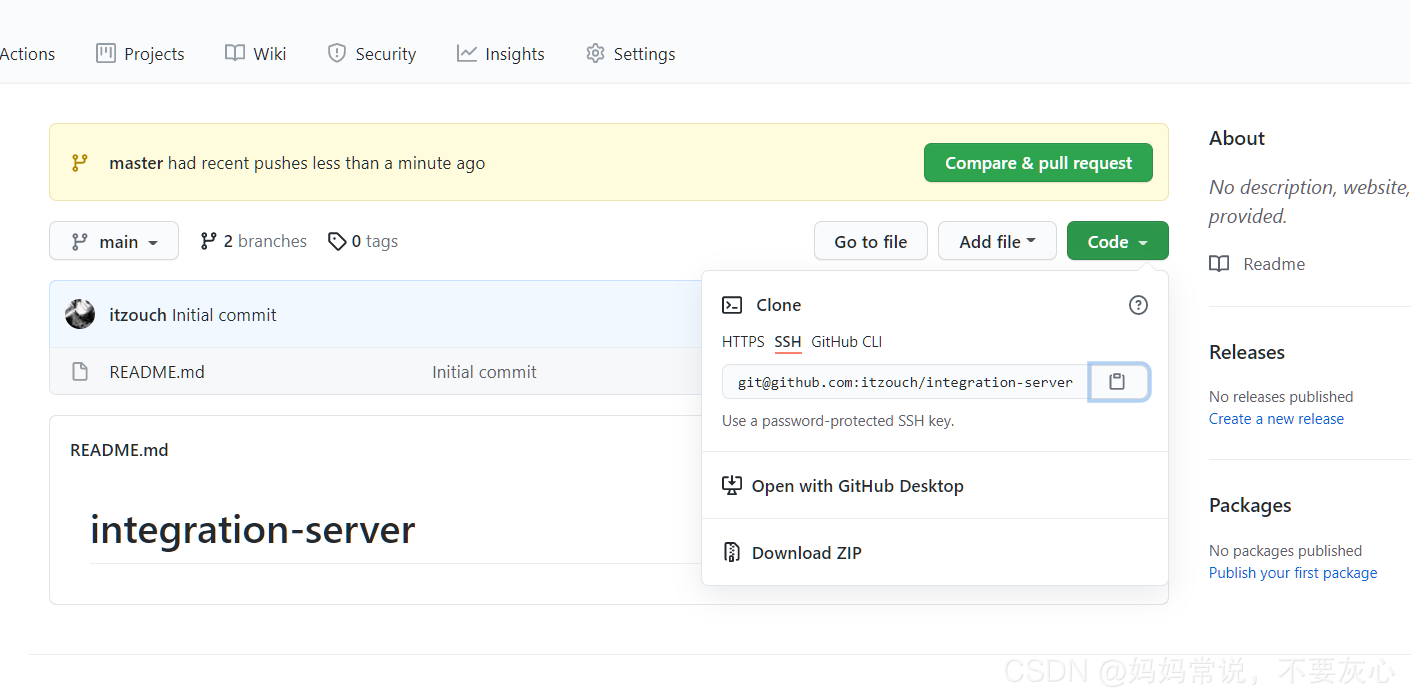Click the tag icon beside 0 tags
Viewport: 1411px width, 697px height.
(337, 240)
